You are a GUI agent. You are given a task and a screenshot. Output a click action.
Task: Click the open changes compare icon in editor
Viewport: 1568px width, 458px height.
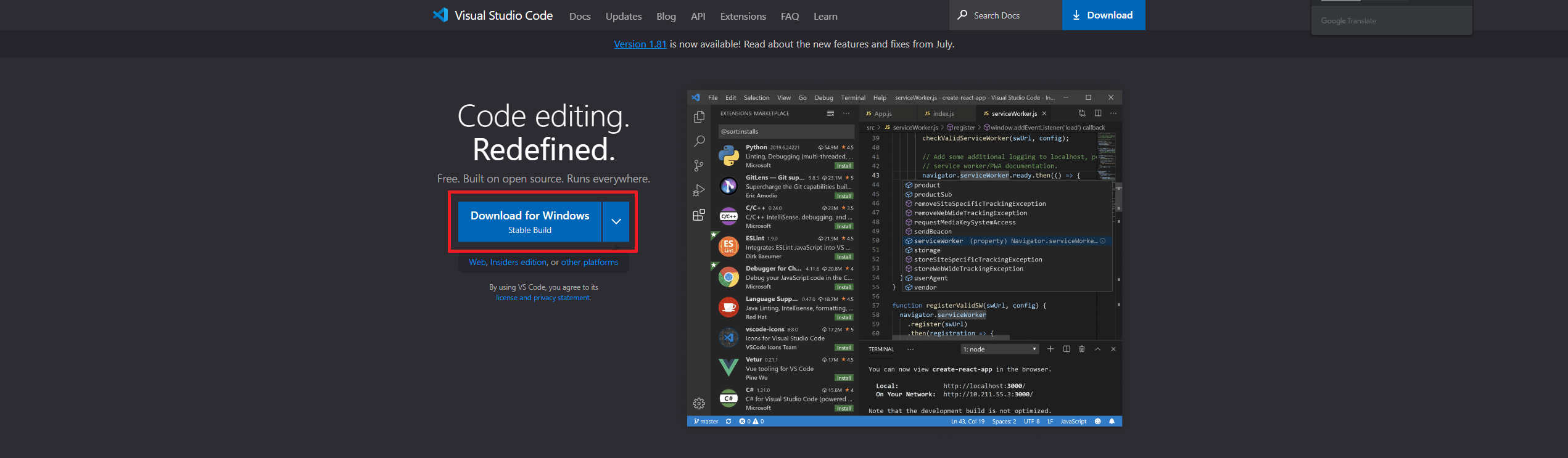tap(1082, 113)
